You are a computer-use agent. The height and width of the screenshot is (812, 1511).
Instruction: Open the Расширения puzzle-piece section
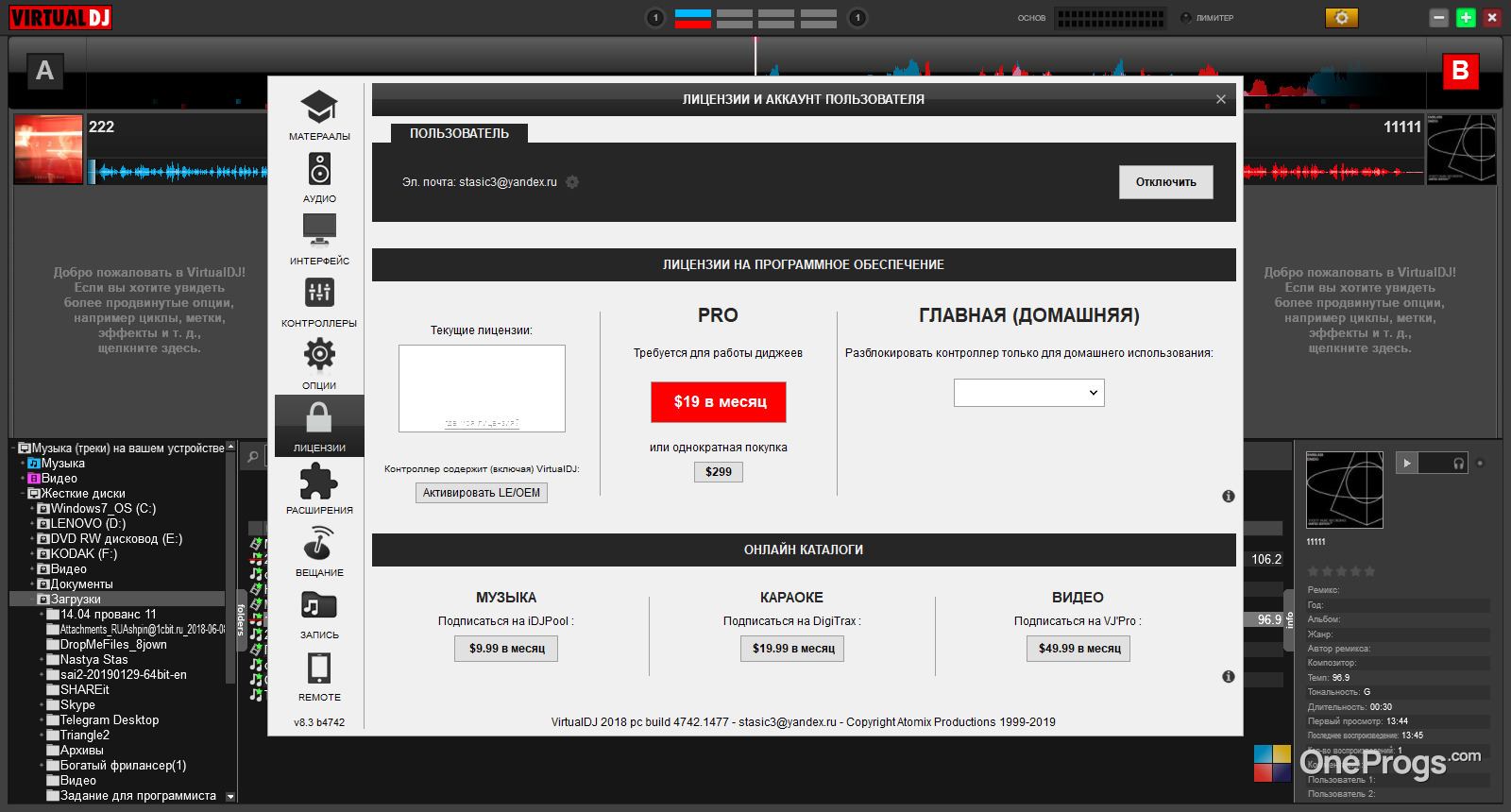click(319, 488)
